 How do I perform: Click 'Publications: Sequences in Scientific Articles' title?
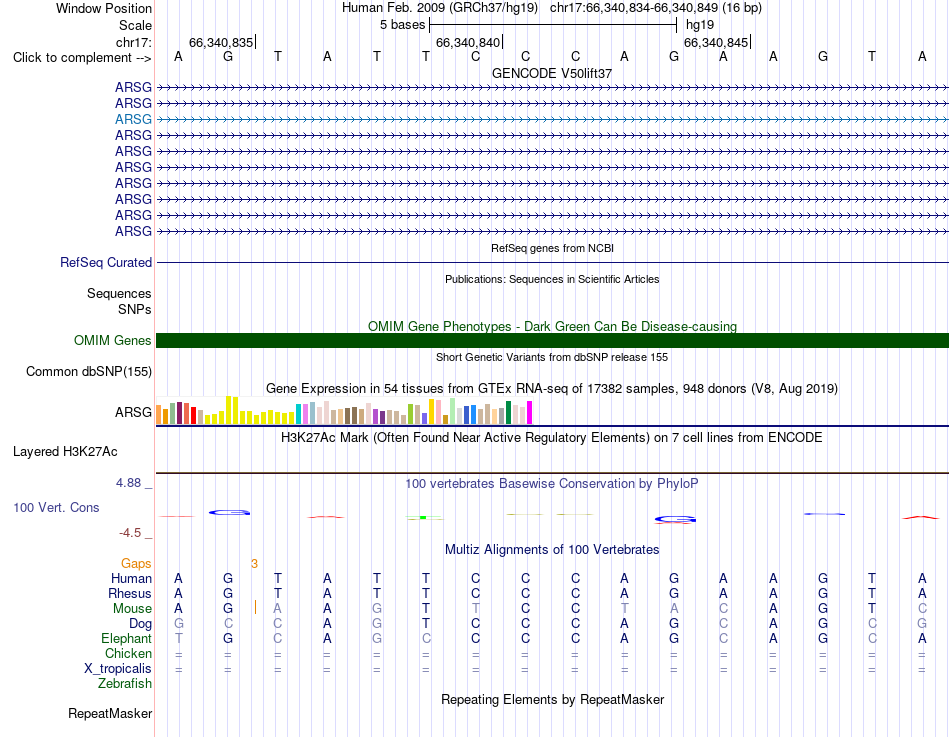point(552,279)
